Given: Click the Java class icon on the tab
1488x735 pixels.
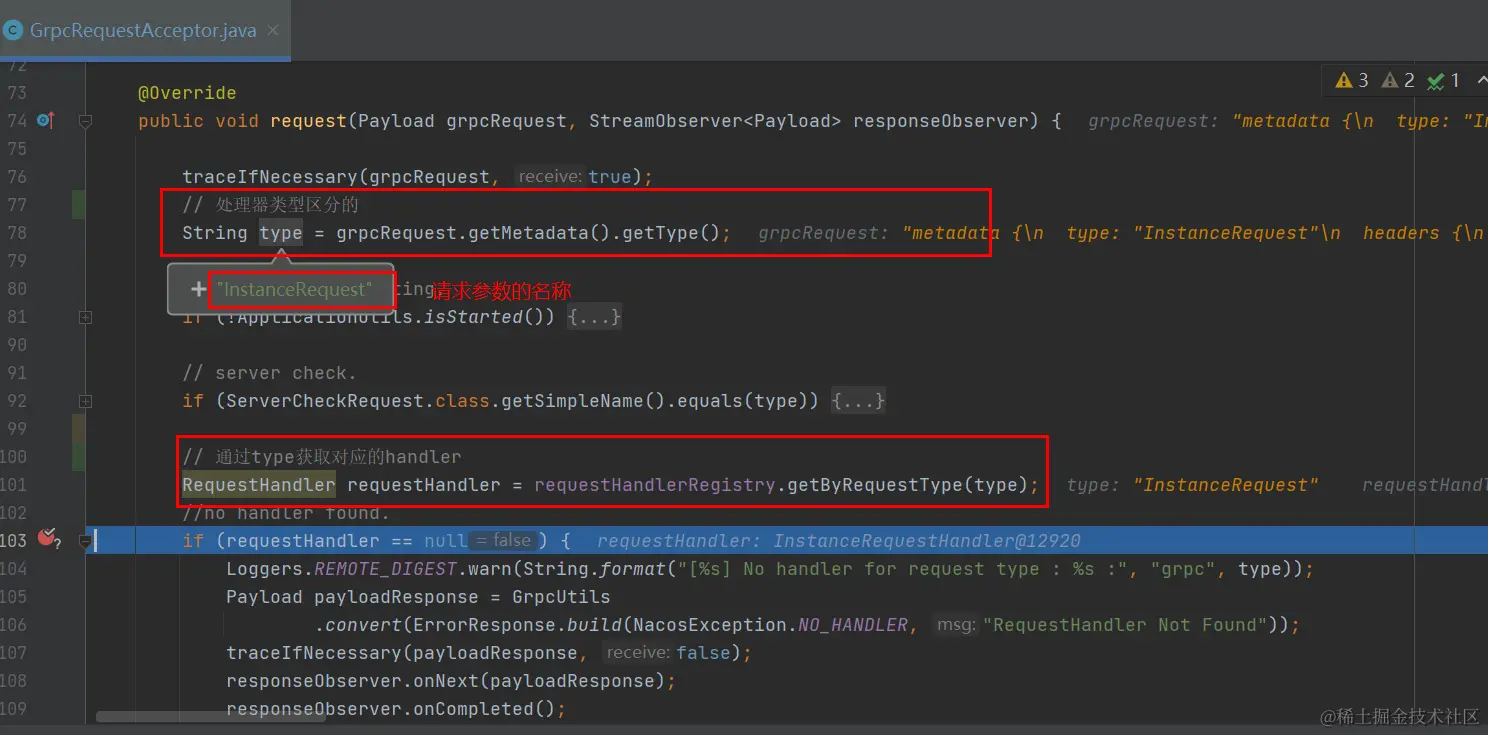Looking at the screenshot, I should coord(13,30).
